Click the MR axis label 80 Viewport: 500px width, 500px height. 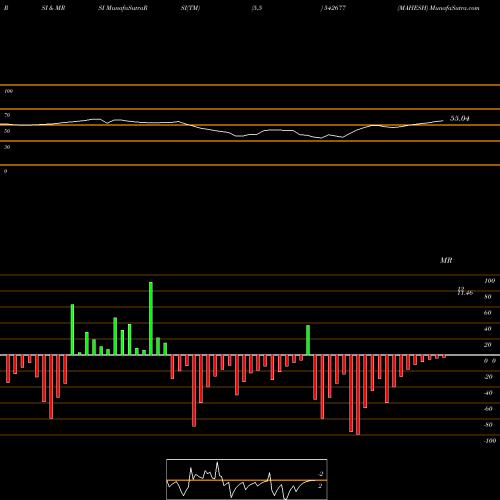coord(488,297)
